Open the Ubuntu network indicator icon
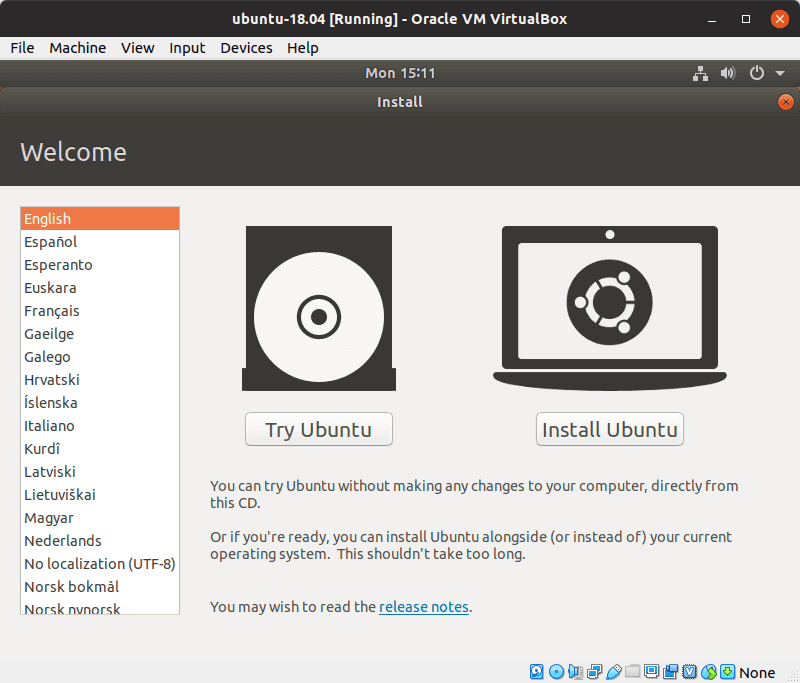This screenshot has width=800, height=683. coord(701,73)
